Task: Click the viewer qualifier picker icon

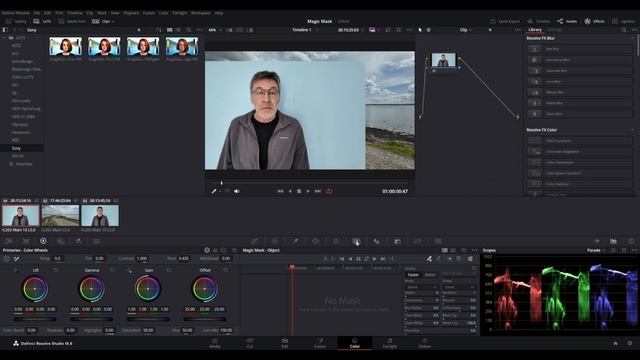Action: 214,191
